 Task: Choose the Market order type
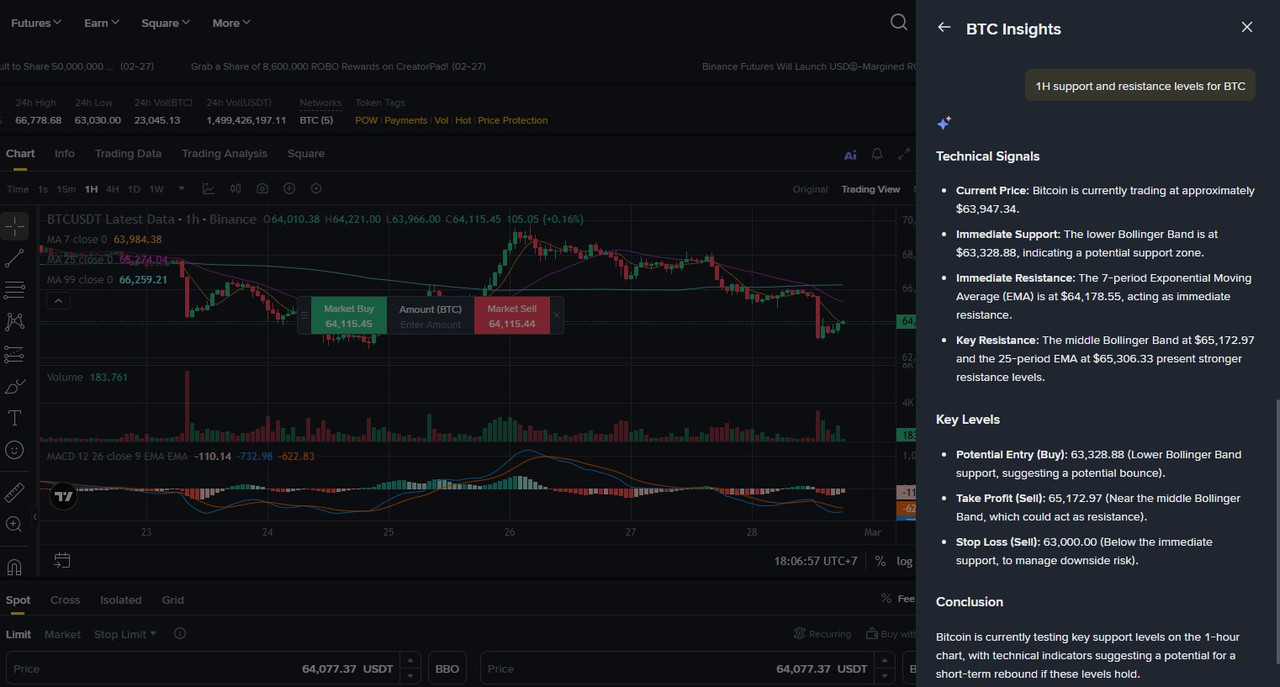[62, 634]
